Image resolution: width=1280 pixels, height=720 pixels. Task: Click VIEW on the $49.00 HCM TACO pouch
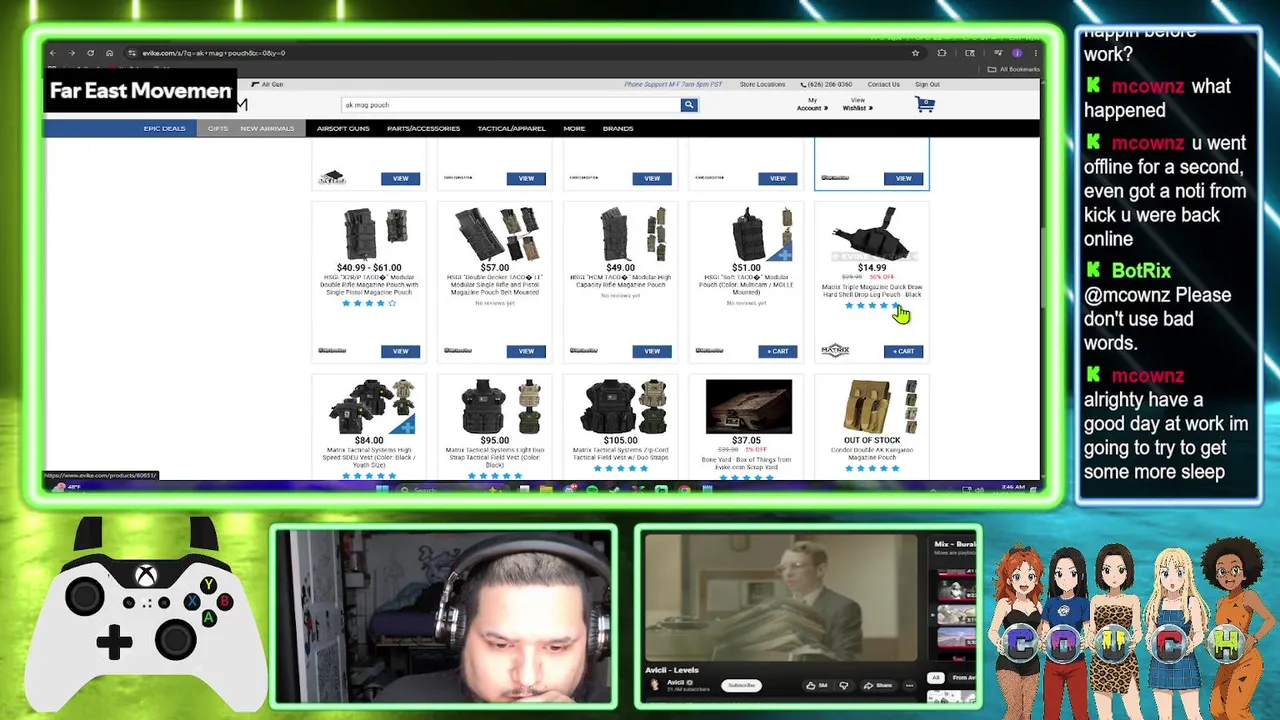[x=652, y=351]
